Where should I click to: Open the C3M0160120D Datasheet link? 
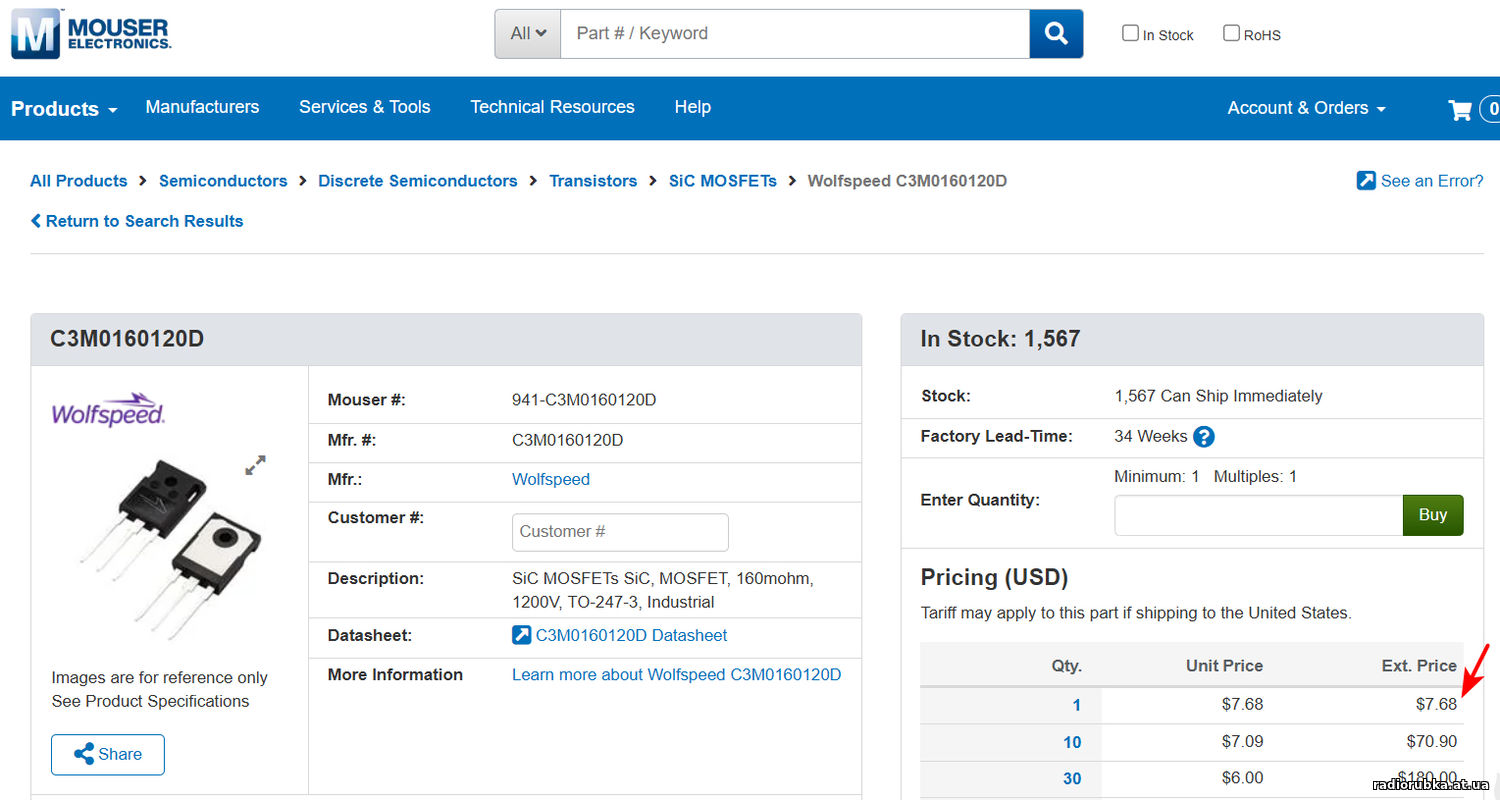631,635
